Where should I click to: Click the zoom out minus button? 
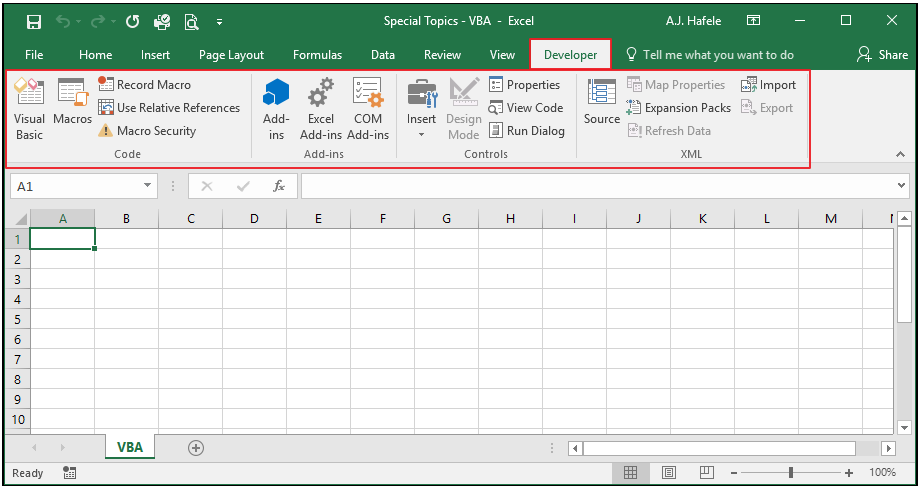point(734,472)
